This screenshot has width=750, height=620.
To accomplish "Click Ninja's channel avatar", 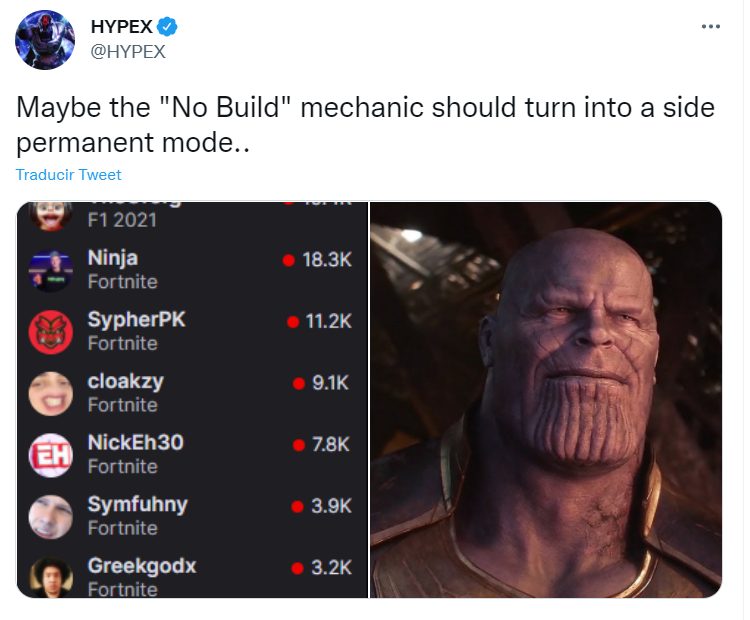I will click(x=50, y=270).
